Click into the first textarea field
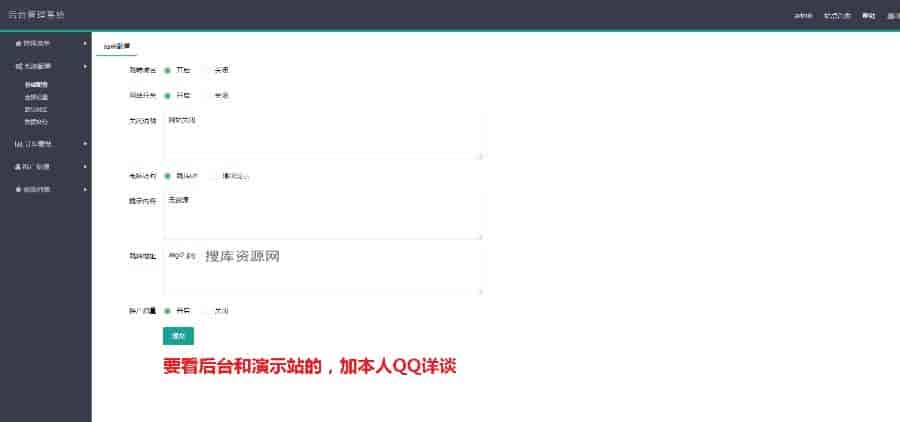This screenshot has width=900, height=422. [x=323, y=135]
